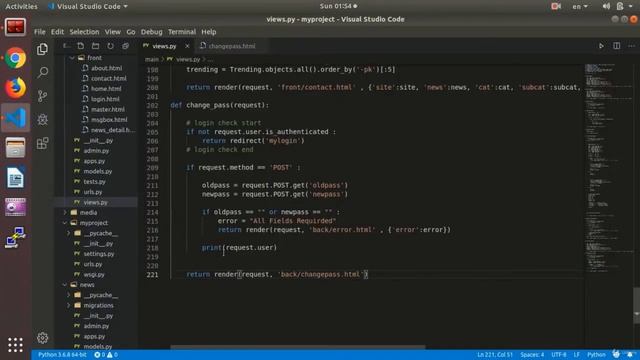Expand the migrations folder

pos(69,305)
